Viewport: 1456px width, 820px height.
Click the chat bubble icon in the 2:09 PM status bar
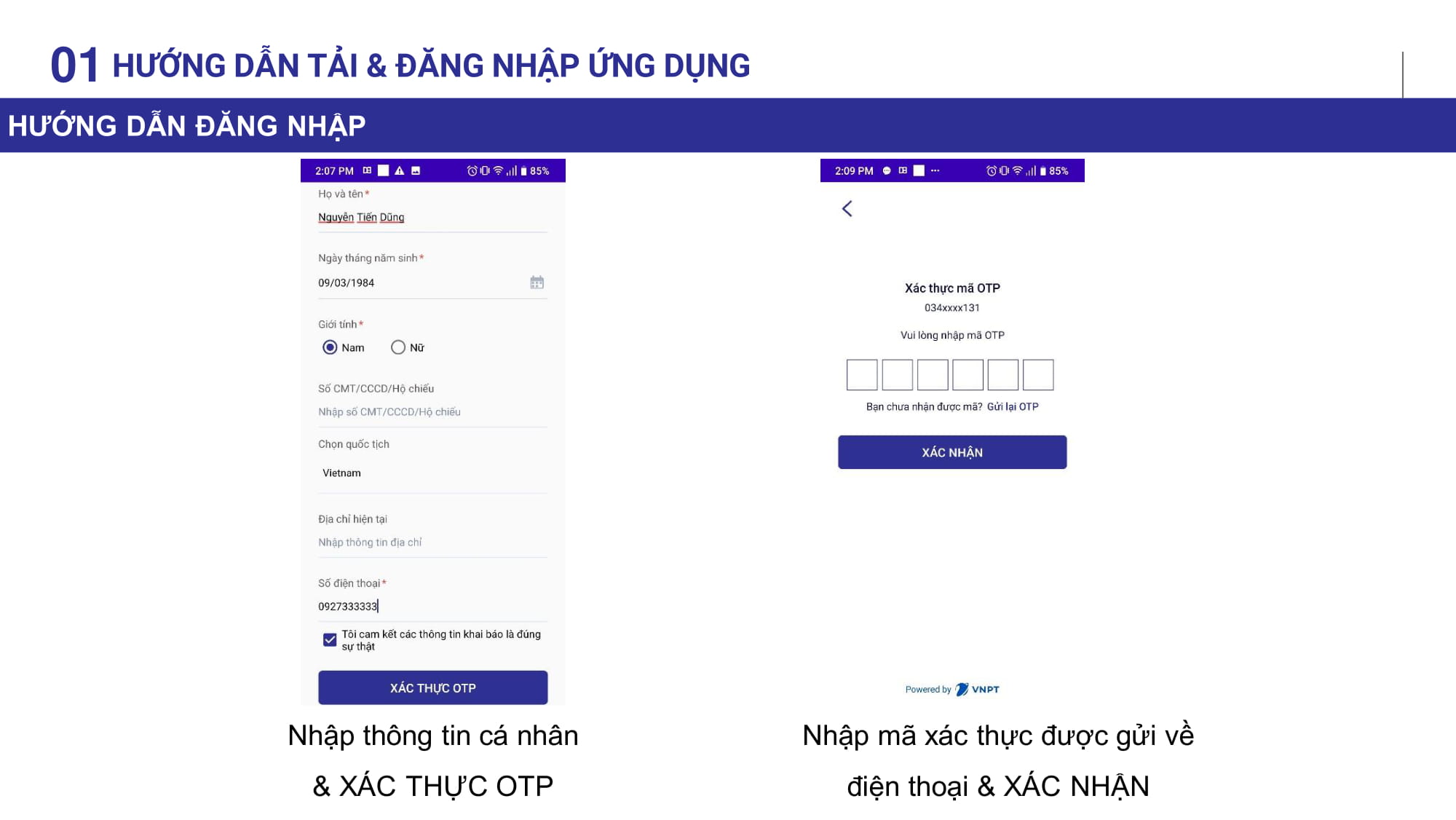click(x=887, y=171)
